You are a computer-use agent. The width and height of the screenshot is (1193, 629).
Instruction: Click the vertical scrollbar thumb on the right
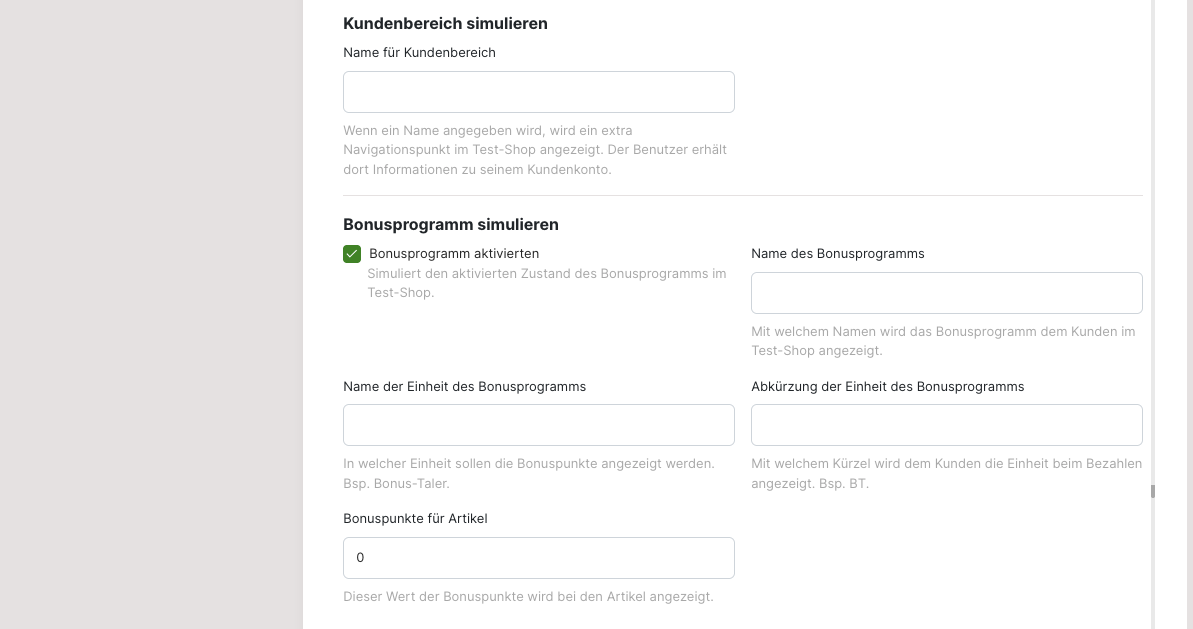pos(1152,491)
